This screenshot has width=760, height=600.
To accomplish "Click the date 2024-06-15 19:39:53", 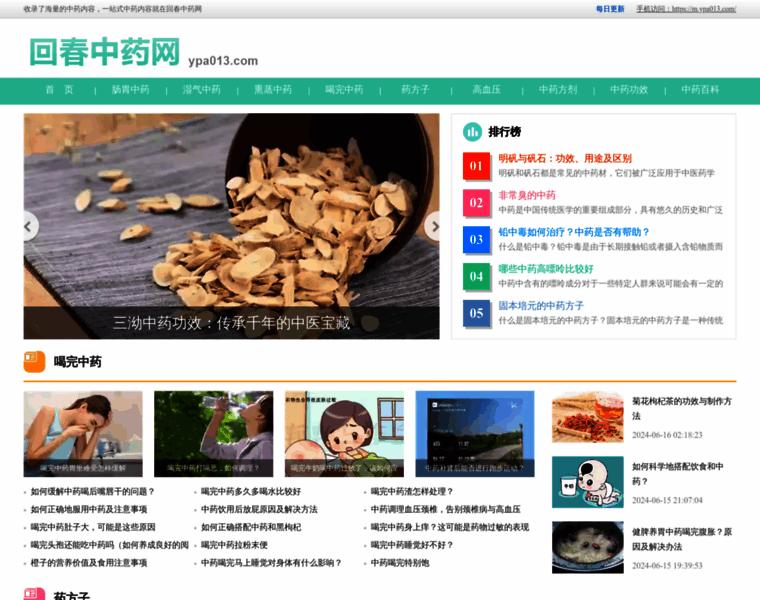I will [667, 566].
